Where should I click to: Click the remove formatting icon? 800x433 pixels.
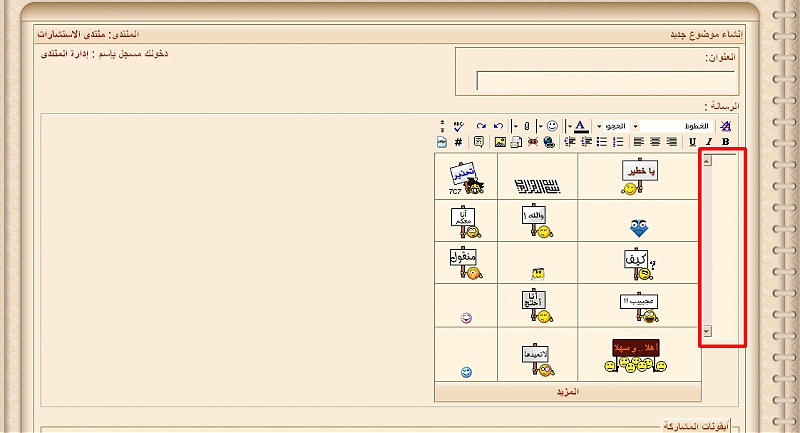726,126
